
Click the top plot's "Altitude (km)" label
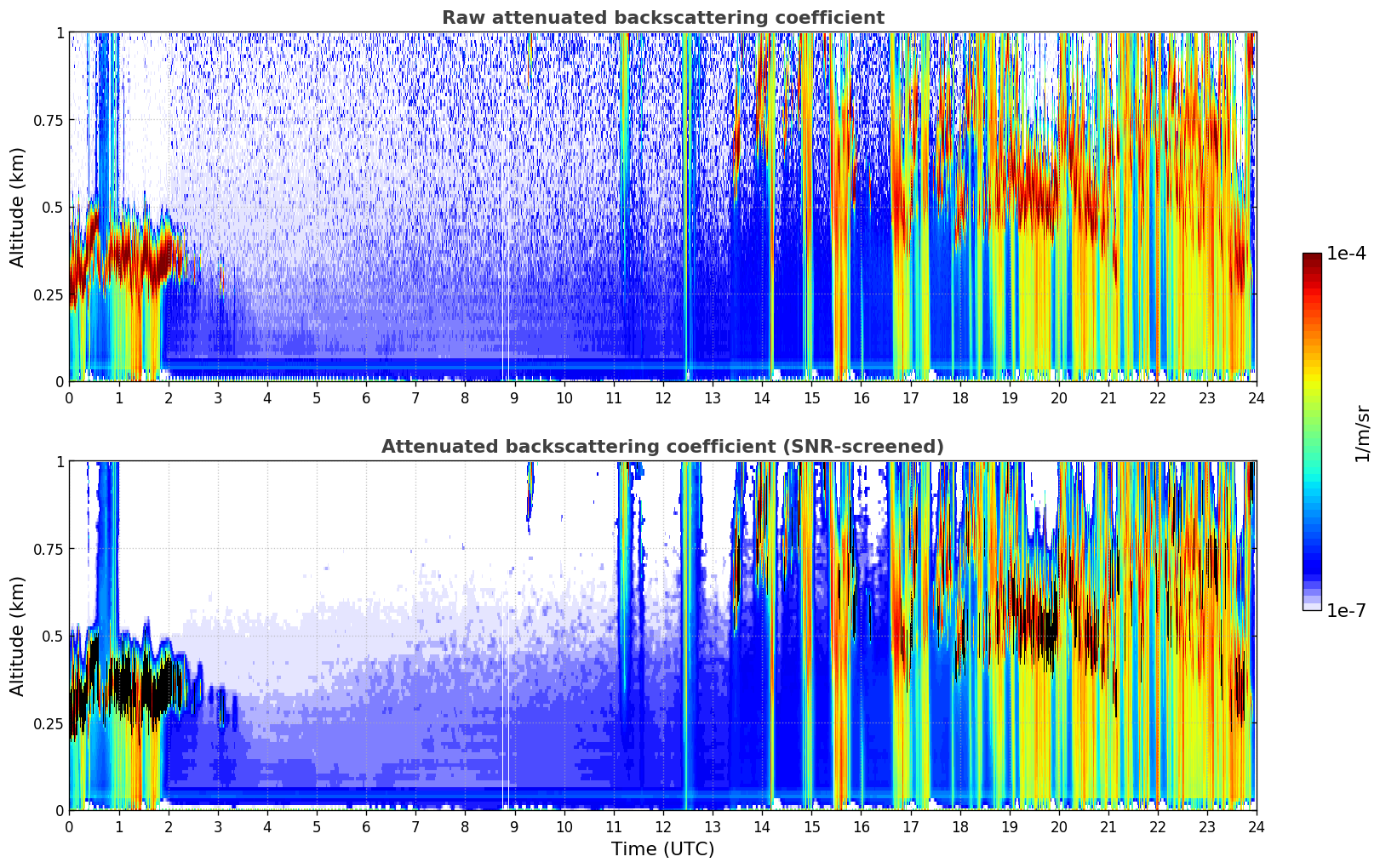18,207
